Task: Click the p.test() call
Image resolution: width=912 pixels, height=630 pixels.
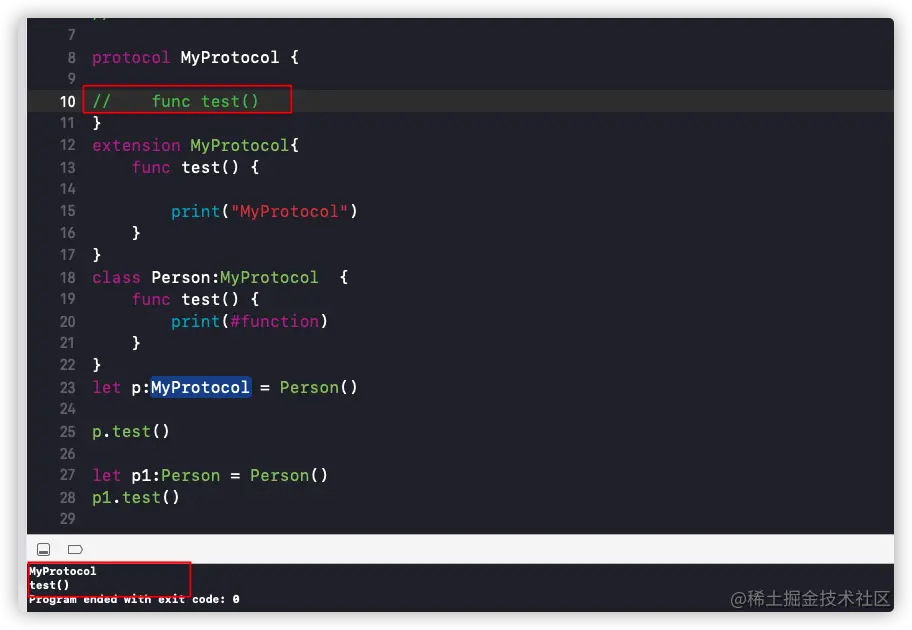Action: pyautogui.click(x=131, y=431)
